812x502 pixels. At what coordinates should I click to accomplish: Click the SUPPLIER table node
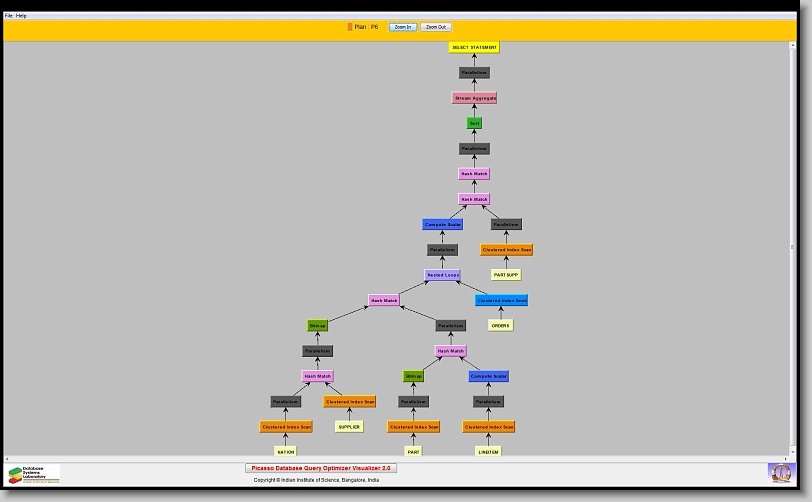[x=349, y=426]
